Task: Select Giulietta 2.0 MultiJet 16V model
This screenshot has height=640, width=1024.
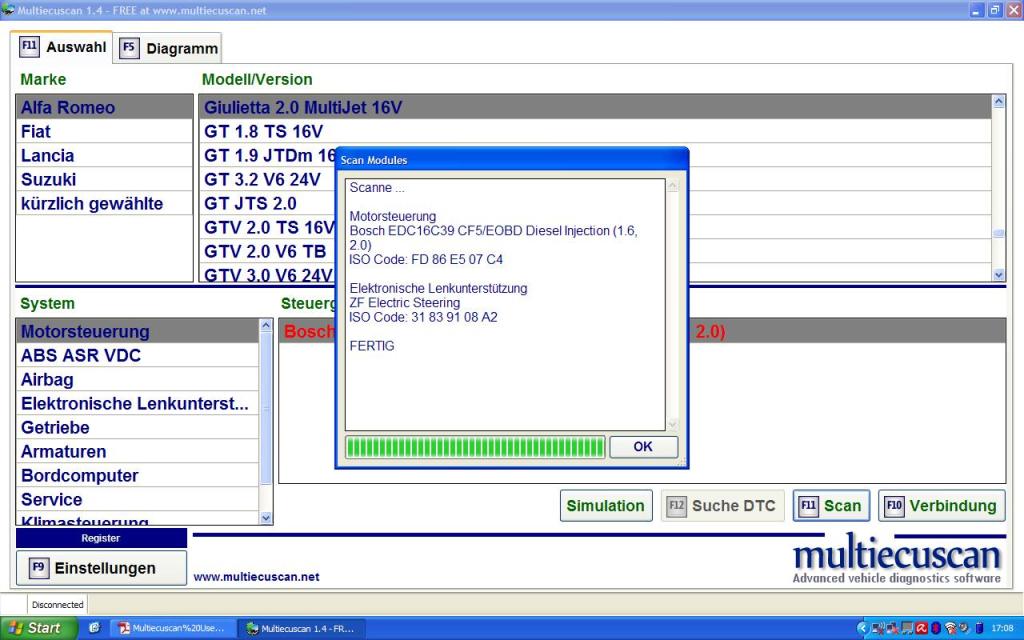Action: 595,107
